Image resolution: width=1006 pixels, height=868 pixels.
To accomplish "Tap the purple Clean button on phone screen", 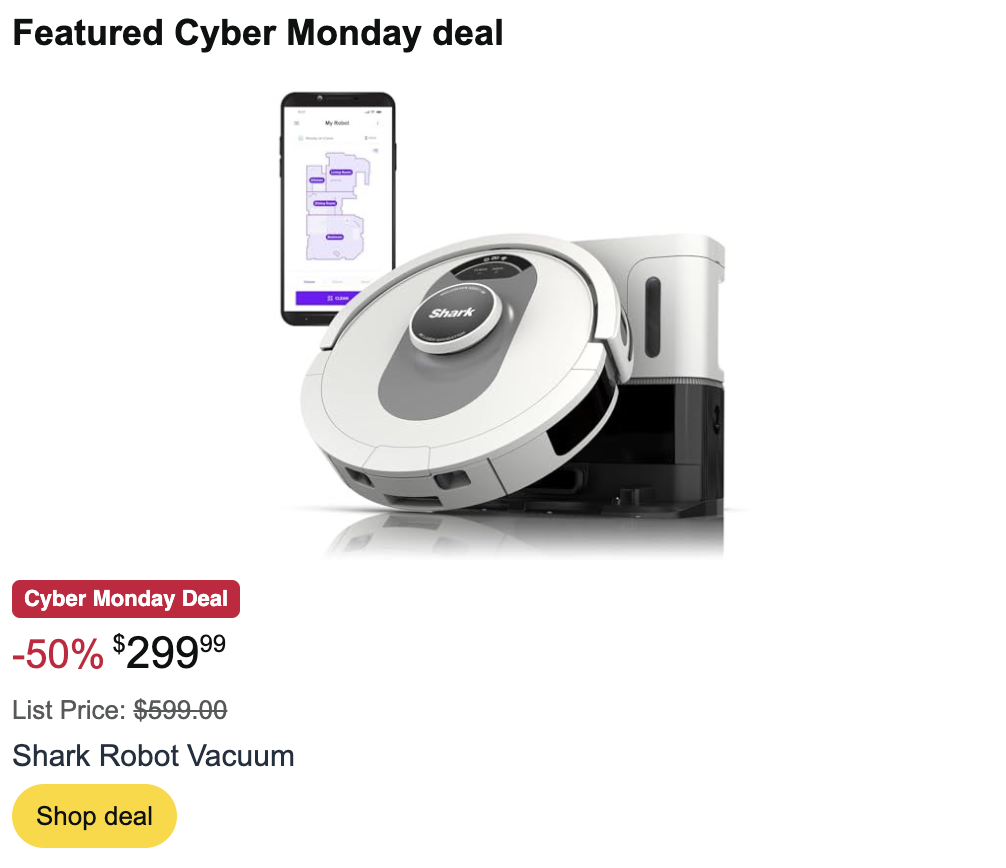I will [x=327, y=298].
